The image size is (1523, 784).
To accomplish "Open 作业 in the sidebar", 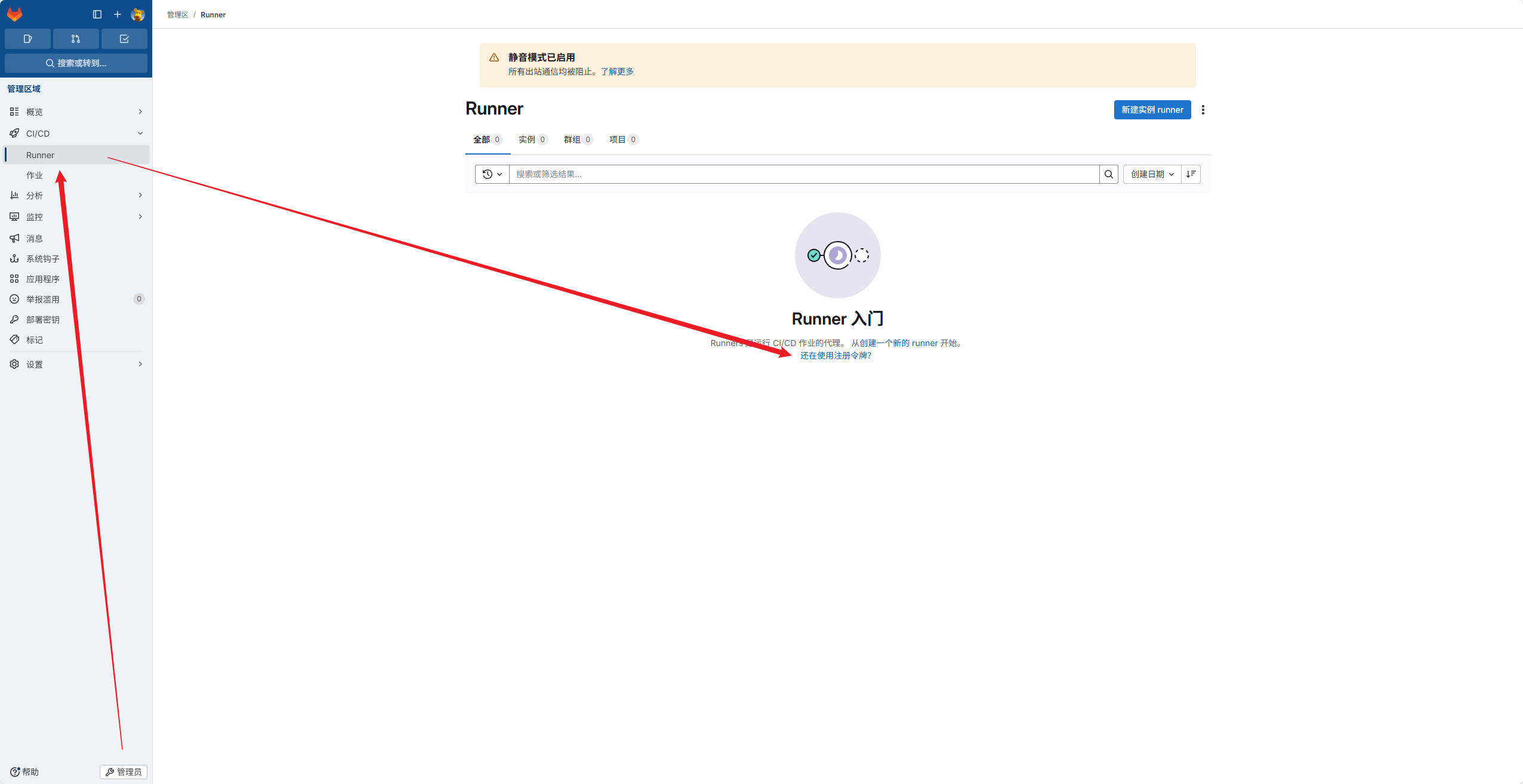I will coord(35,175).
